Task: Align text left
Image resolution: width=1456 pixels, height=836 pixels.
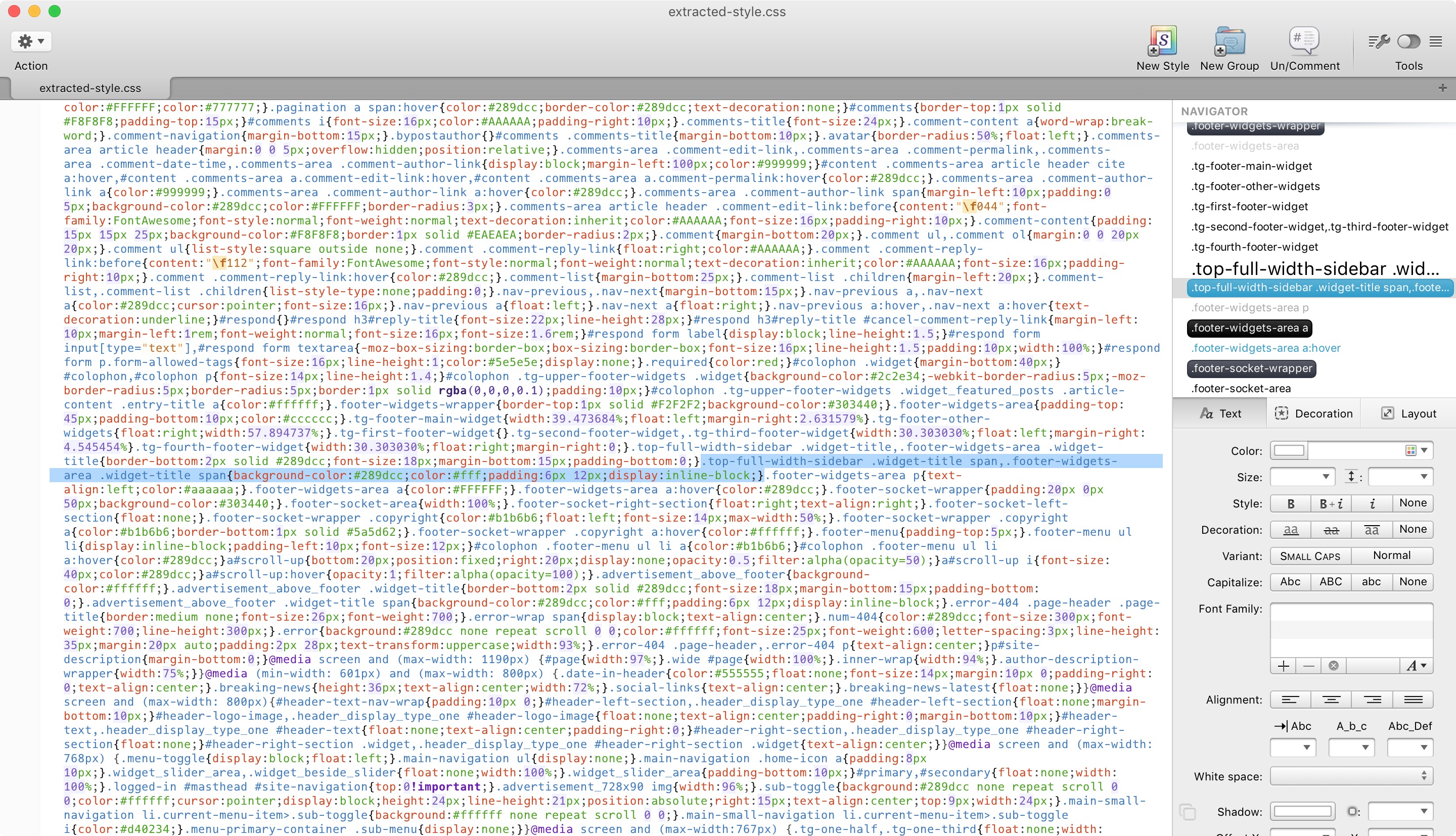Action: [x=1291, y=700]
